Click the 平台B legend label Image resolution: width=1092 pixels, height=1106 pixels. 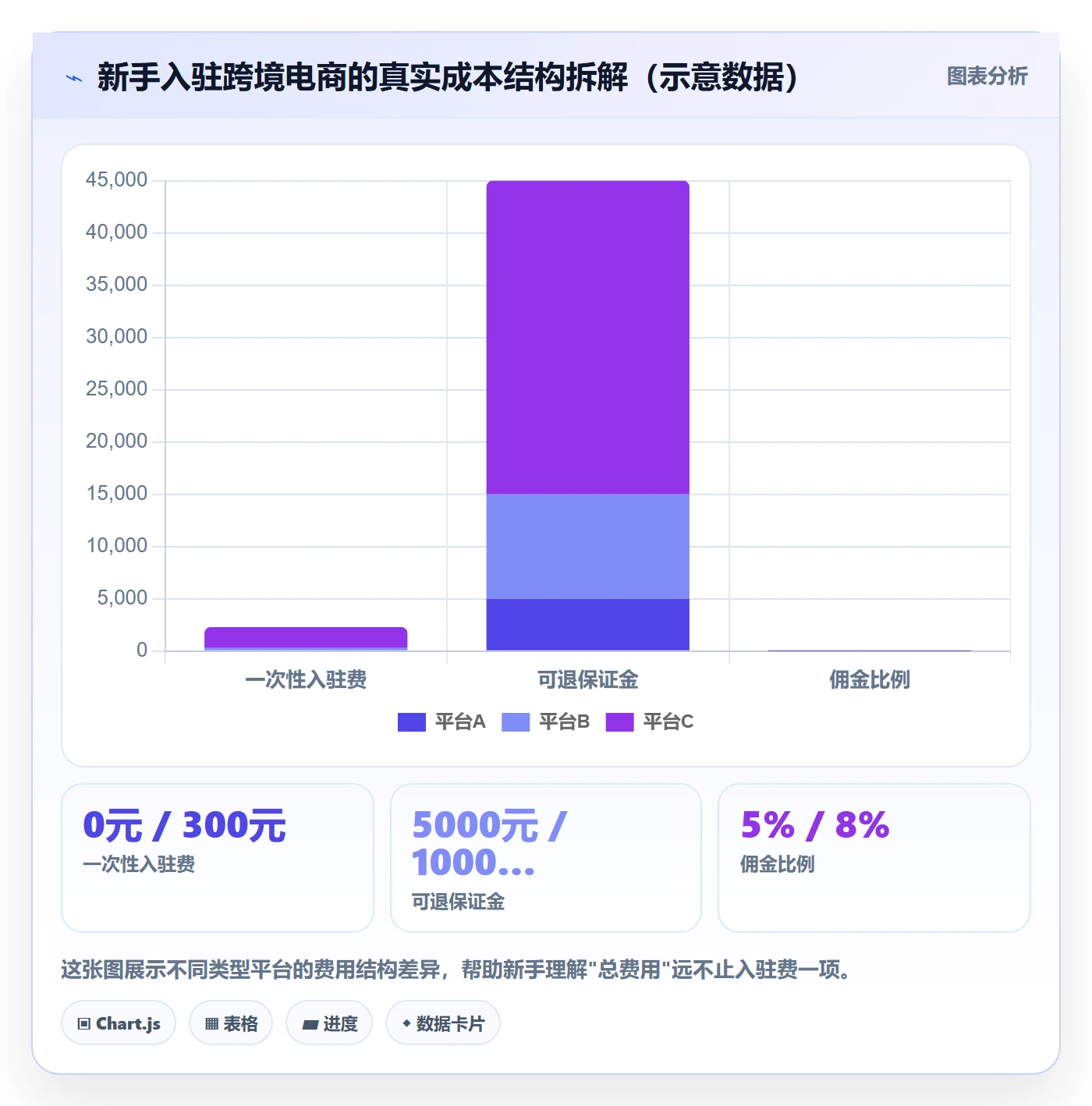[564, 721]
